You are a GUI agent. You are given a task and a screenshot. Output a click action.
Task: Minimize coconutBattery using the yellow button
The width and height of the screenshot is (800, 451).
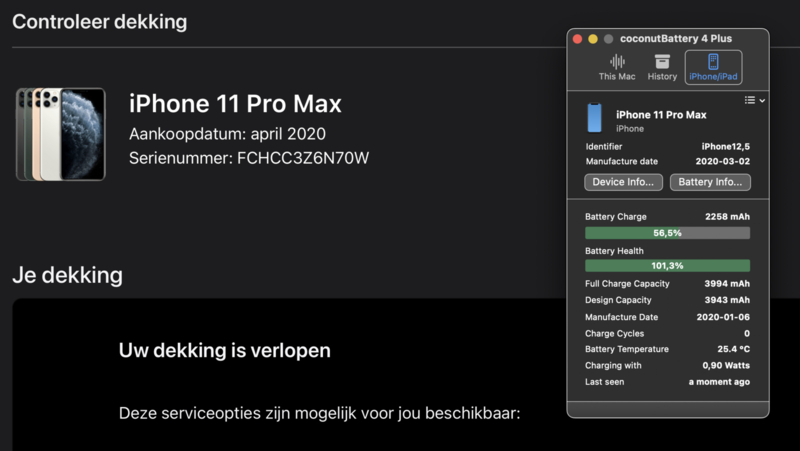click(593, 39)
